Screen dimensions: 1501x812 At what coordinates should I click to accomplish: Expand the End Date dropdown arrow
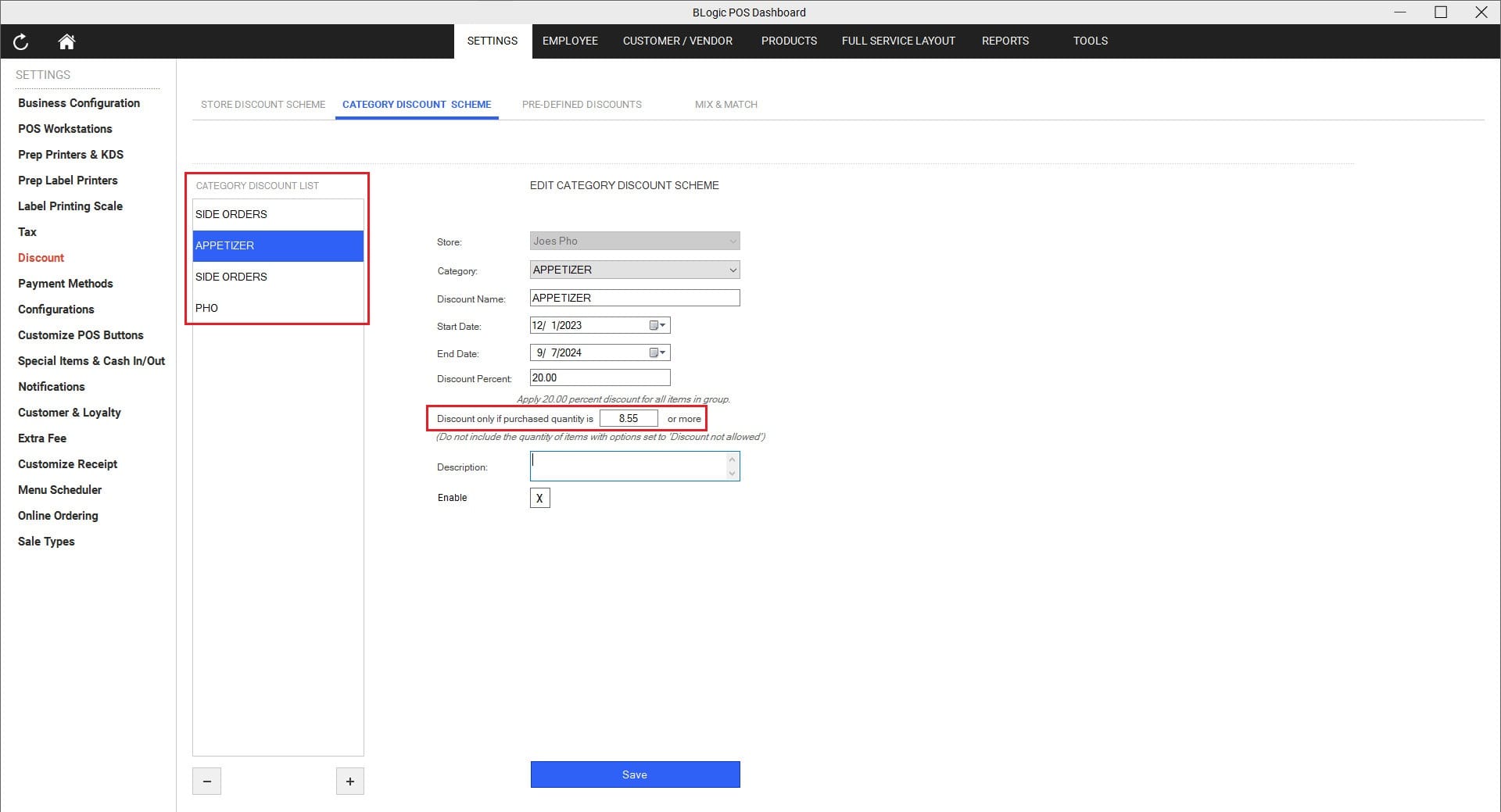click(663, 352)
